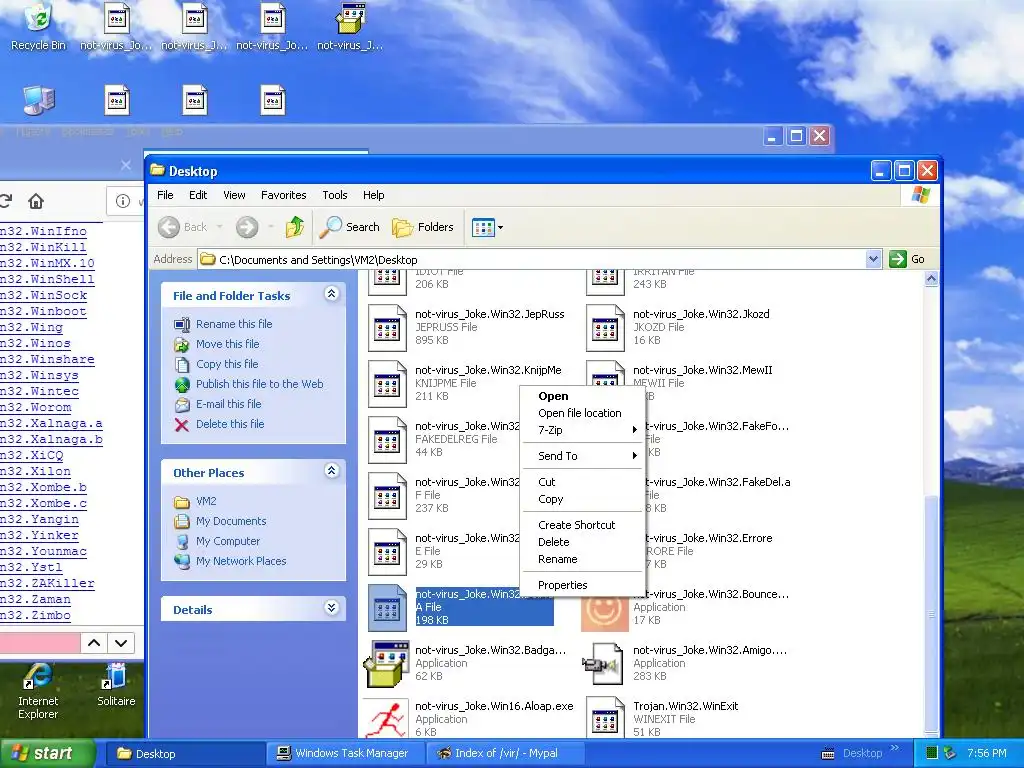
Task: Click the Back navigation button
Action: (x=183, y=227)
